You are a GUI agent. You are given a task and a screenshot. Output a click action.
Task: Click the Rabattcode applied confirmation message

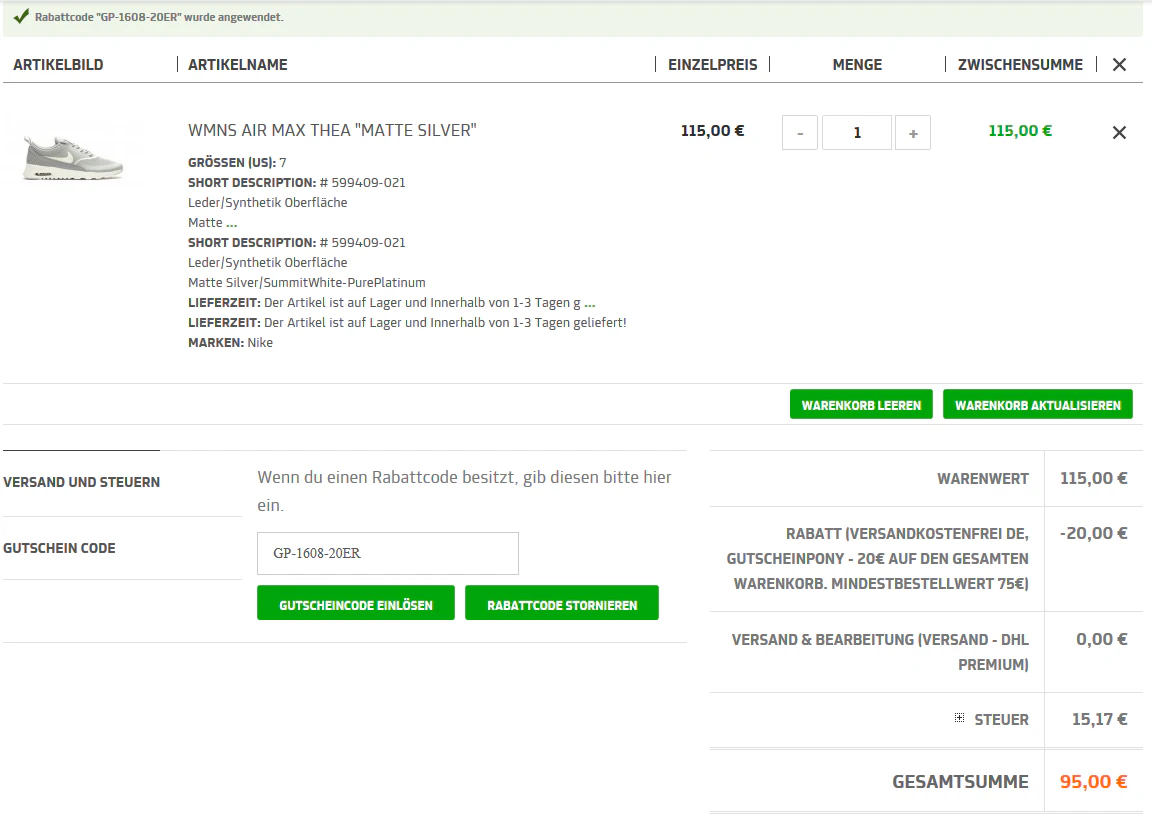[159, 17]
